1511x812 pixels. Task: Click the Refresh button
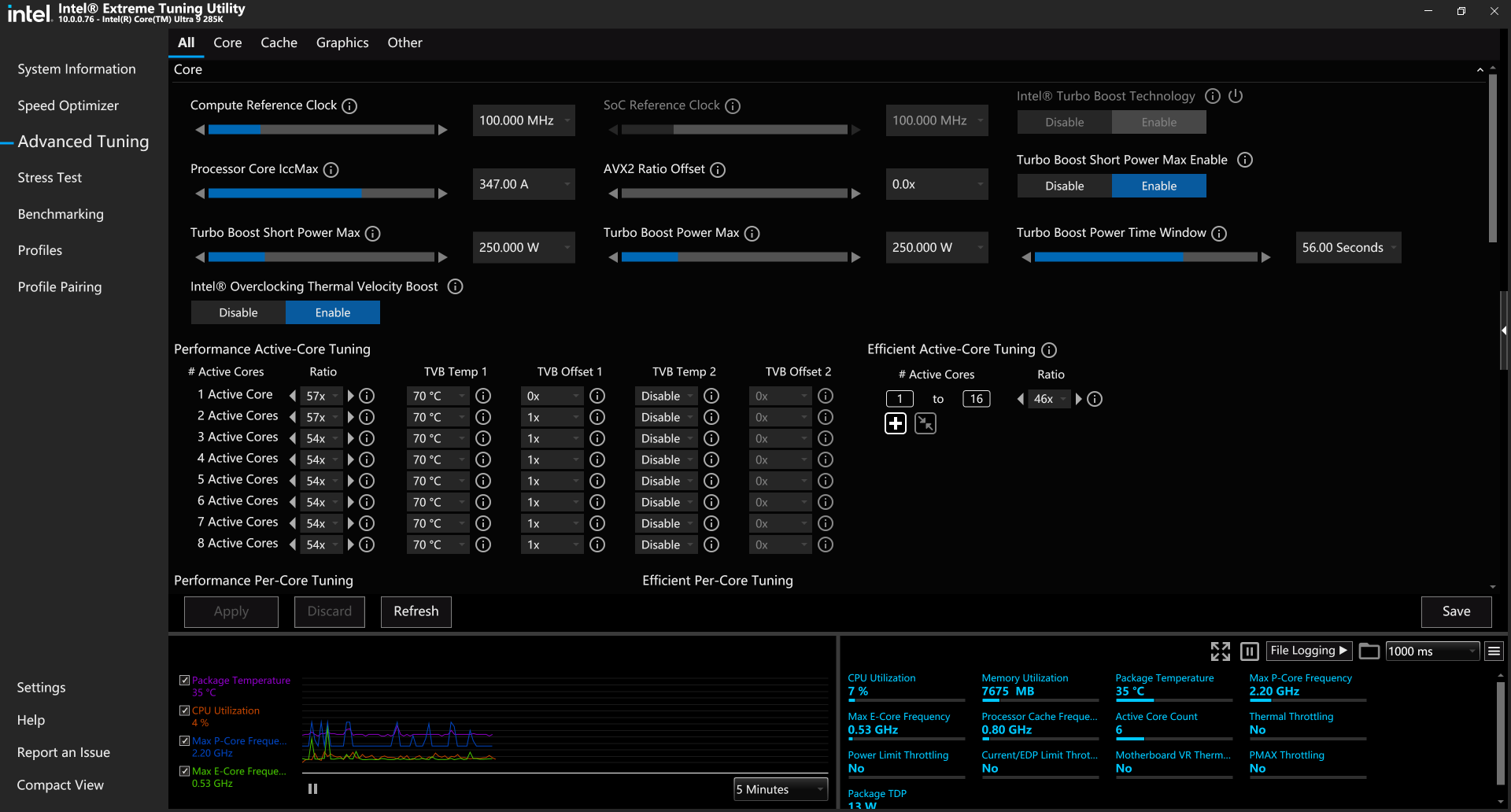click(x=416, y=611)
